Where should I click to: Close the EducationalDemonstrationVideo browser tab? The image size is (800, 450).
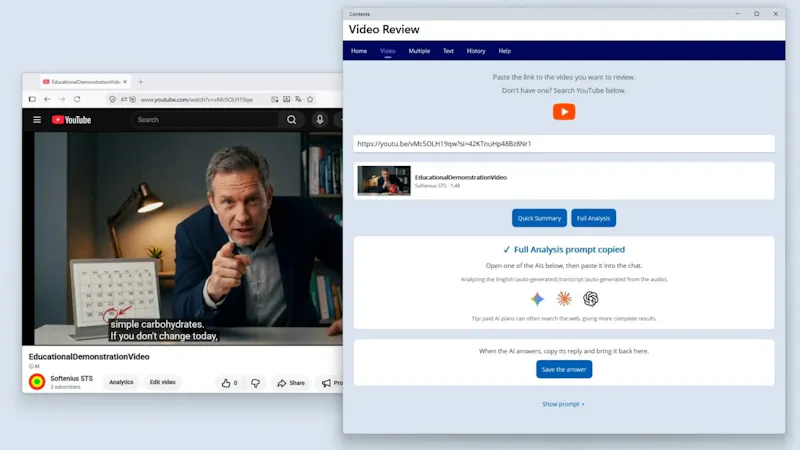(125, 82)
